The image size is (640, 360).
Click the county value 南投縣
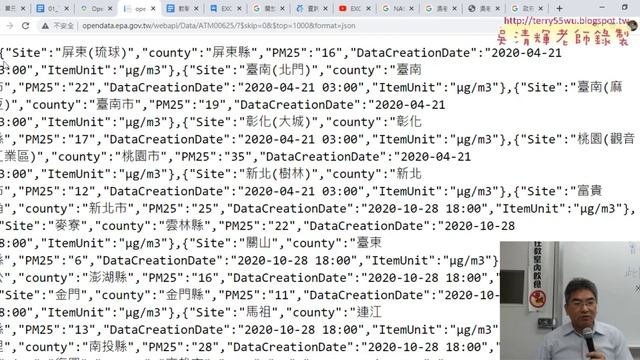tap(108, 347)
